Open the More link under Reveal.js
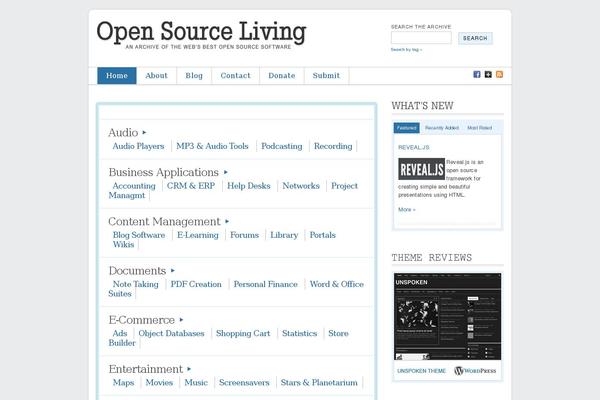 (x=406, y=209)
